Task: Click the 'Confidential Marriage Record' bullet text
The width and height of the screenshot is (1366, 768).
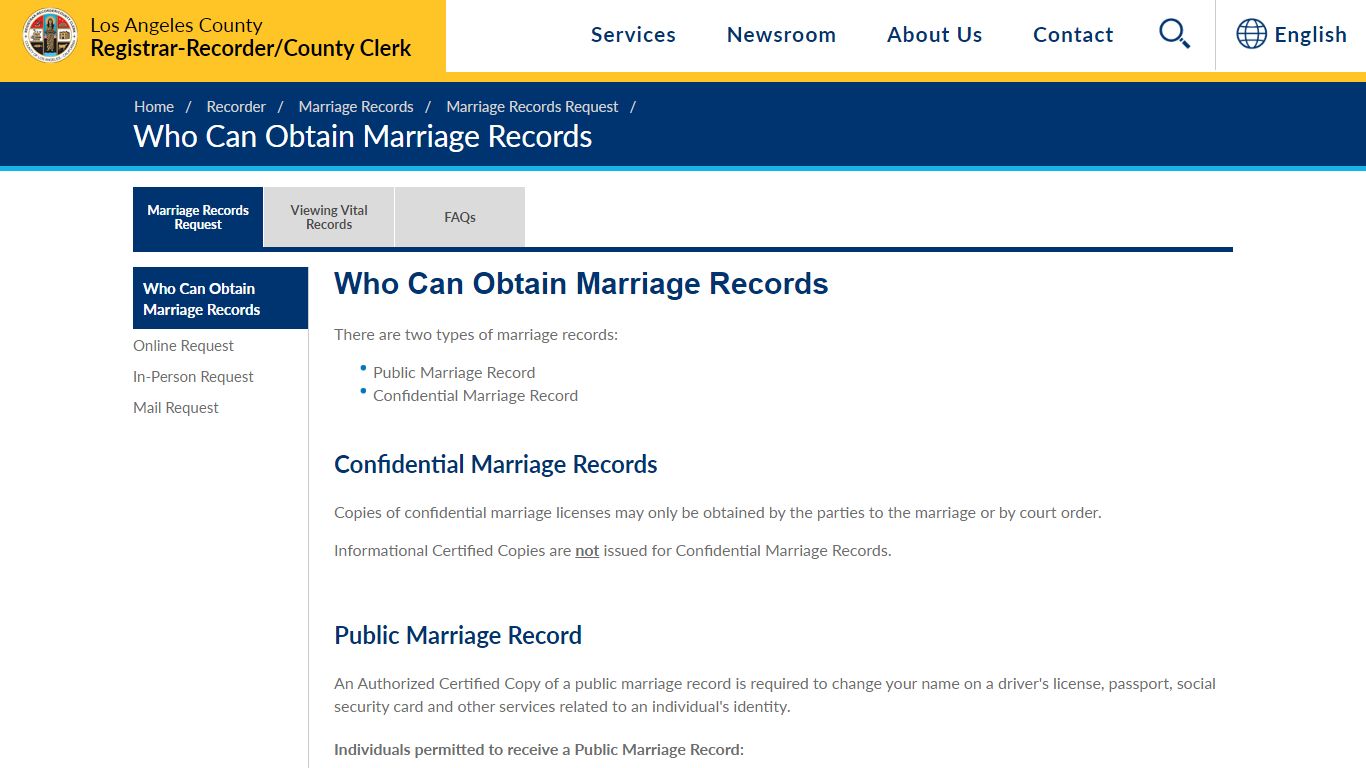Action: pyautogui.click(x=475, y=396)
